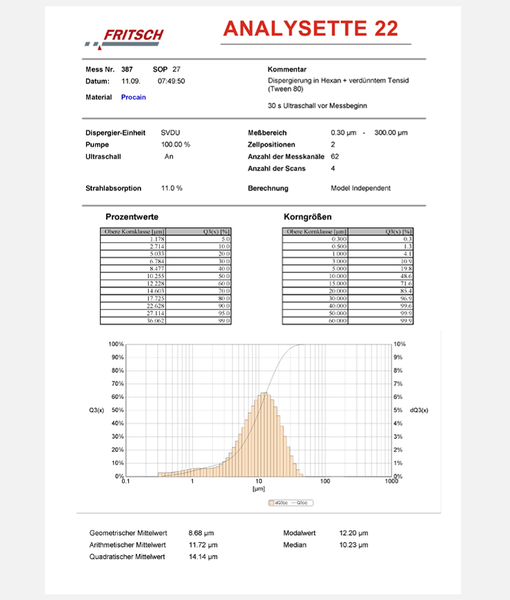Click the Meßbereich lower limit 0.30 µm
The width and height of the screenshot is (510, 600).
click(344, 133)
